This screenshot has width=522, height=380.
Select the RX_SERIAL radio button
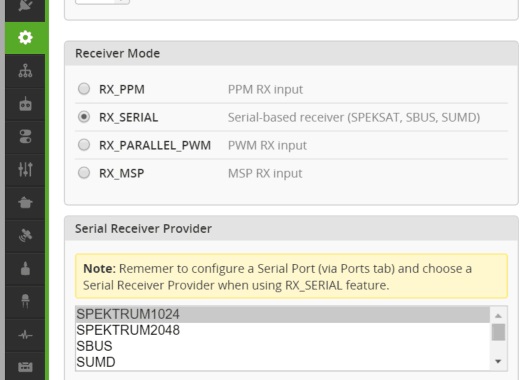click(84, 117)
